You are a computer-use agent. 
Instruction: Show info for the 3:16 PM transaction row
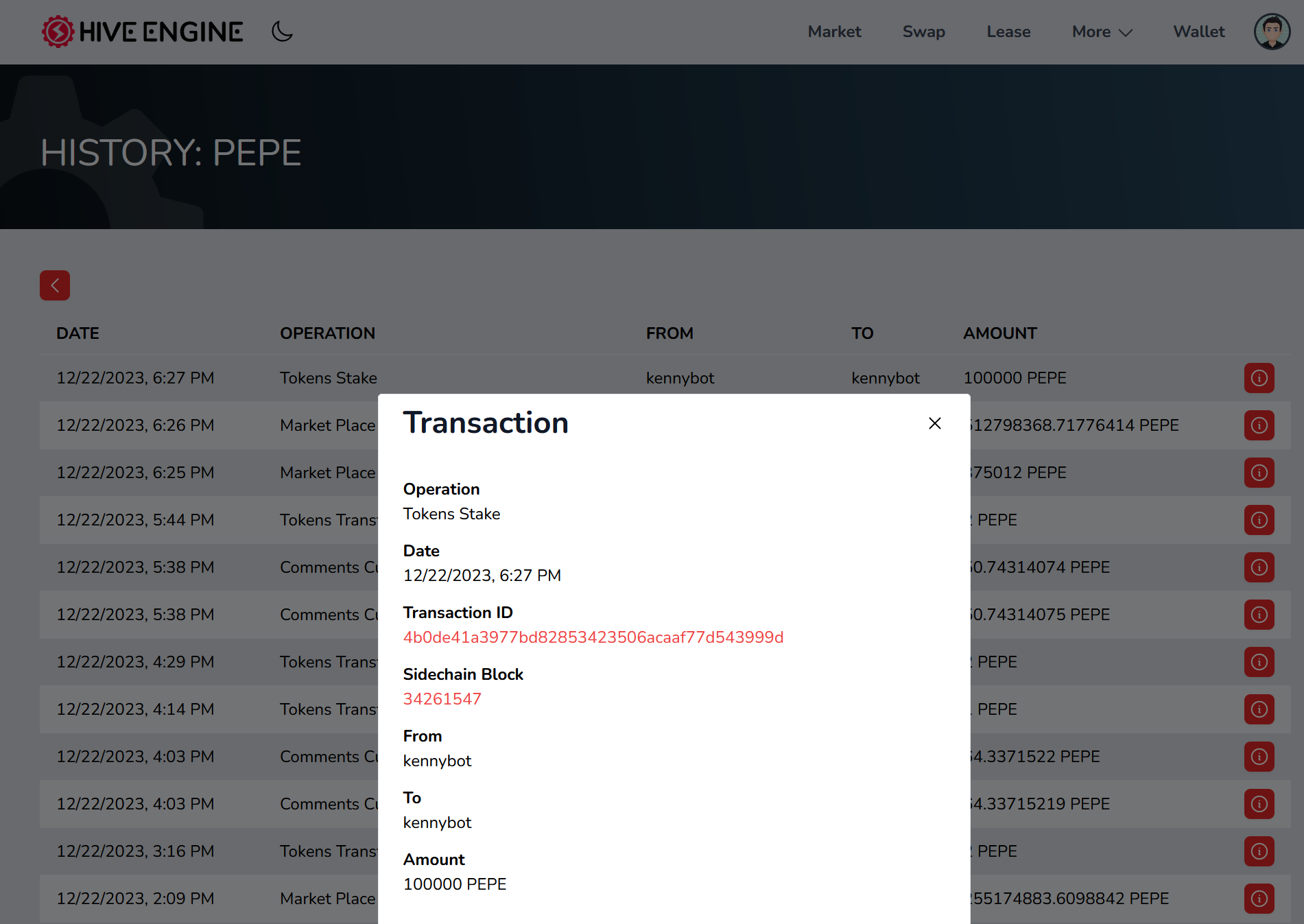pyautogui.click(x=1259, y=851)
